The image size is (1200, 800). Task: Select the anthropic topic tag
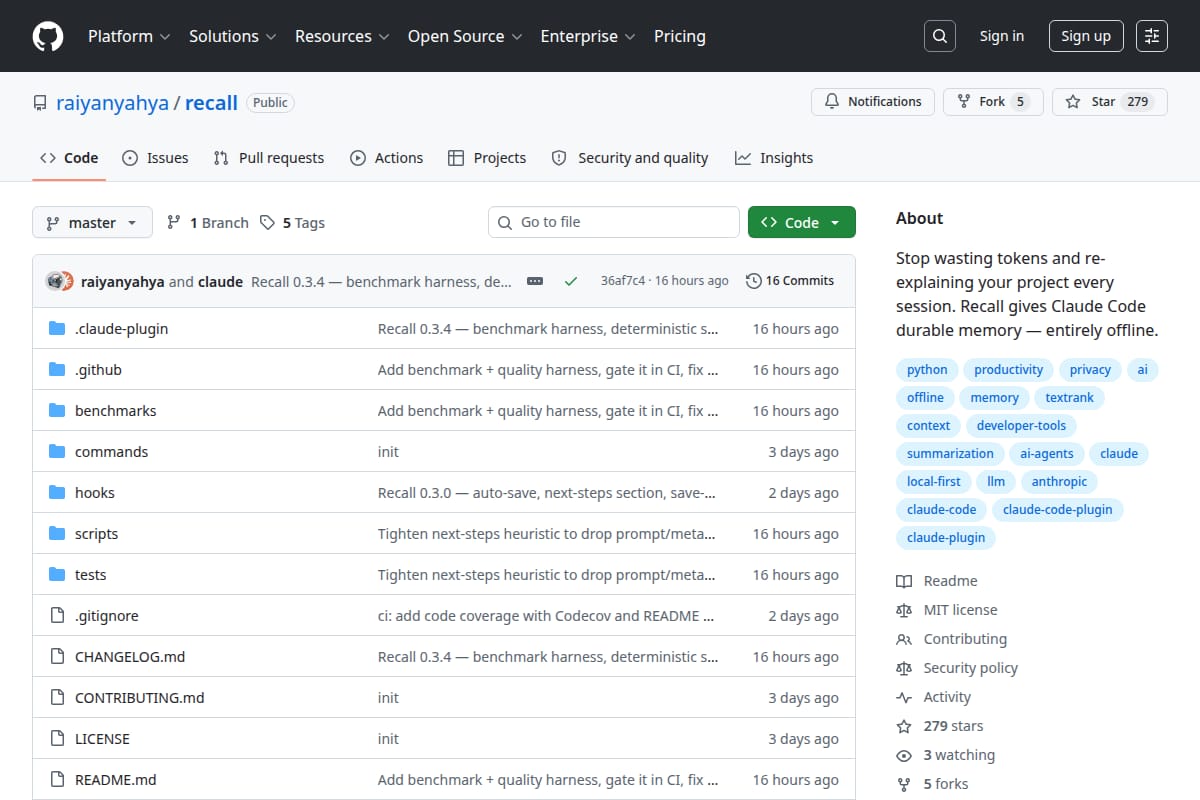click(x=1059, y=482)
